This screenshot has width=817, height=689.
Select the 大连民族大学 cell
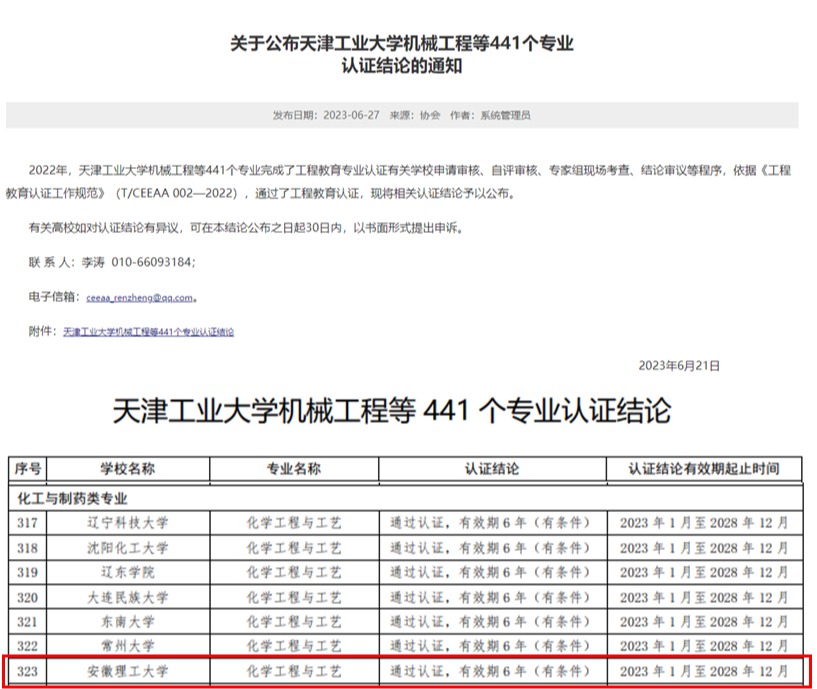[127, 597]
